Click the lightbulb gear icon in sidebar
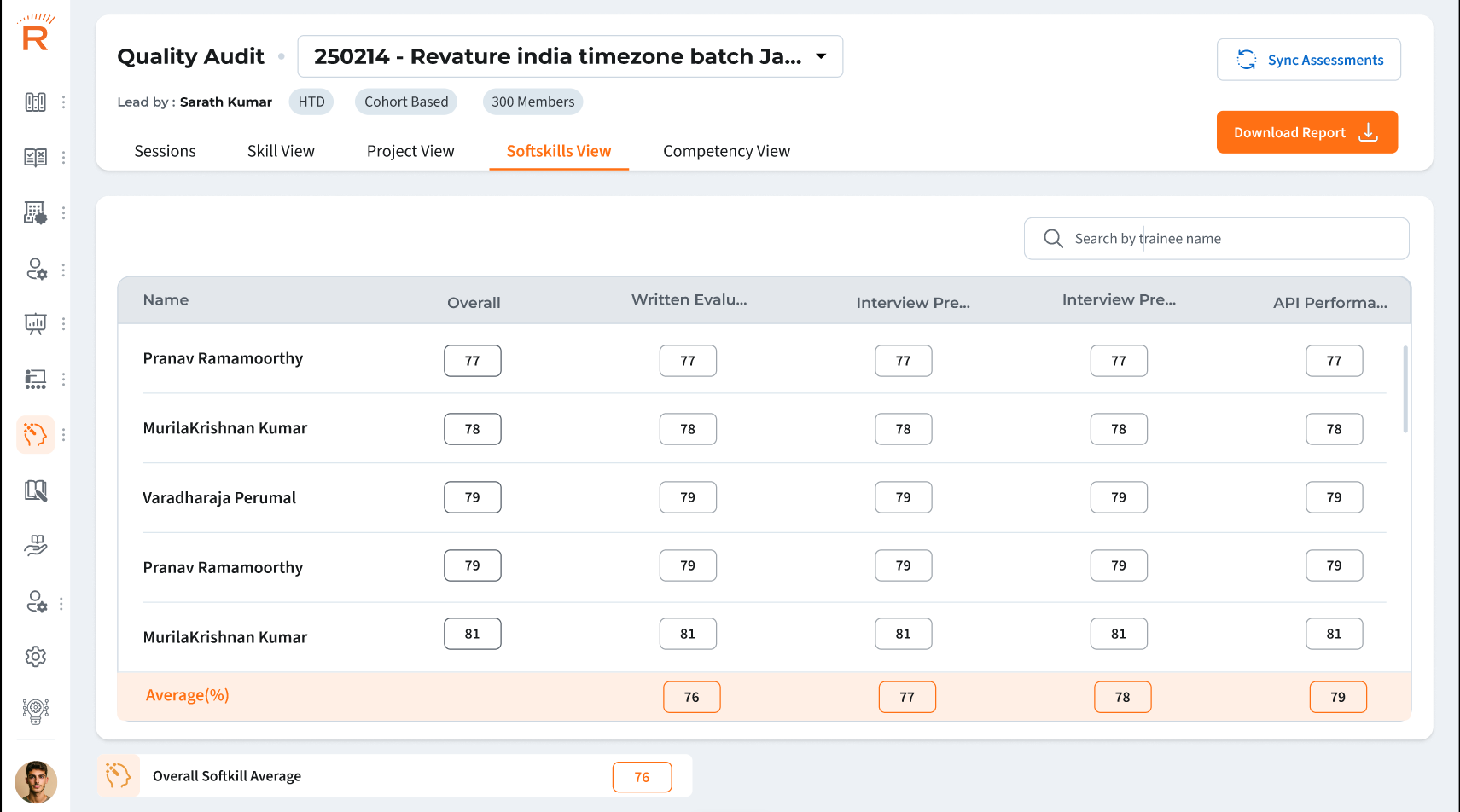1460x812 pixels. pos(35,710)
